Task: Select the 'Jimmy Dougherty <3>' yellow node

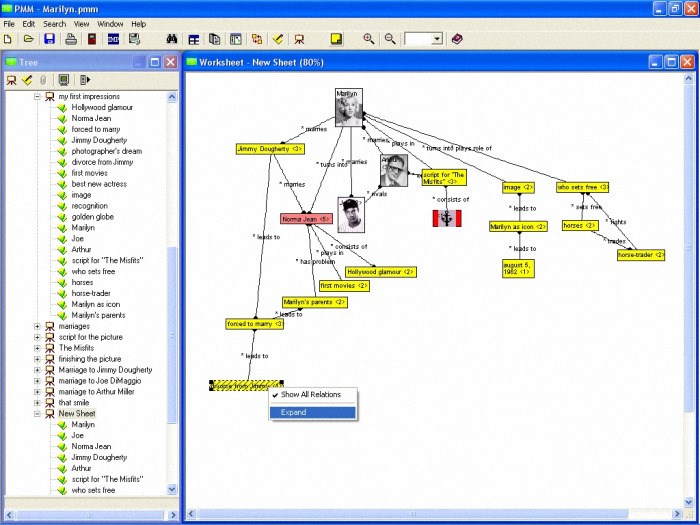Action: (270, 149)
